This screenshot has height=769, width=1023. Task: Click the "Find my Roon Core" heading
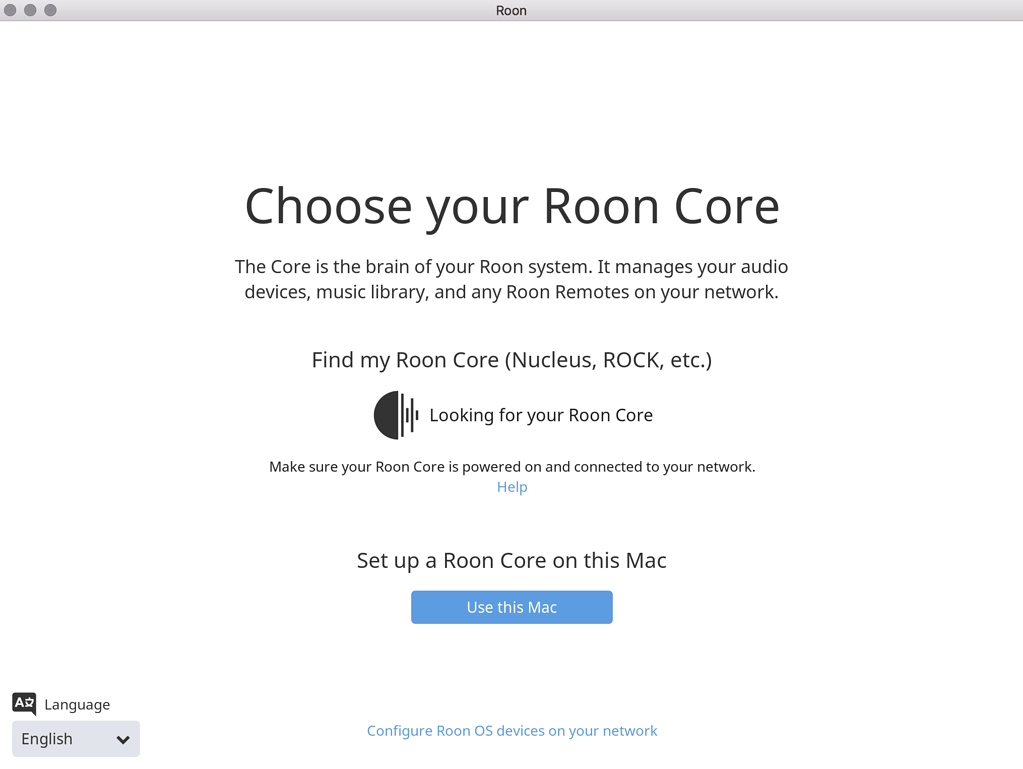(511, 360)
